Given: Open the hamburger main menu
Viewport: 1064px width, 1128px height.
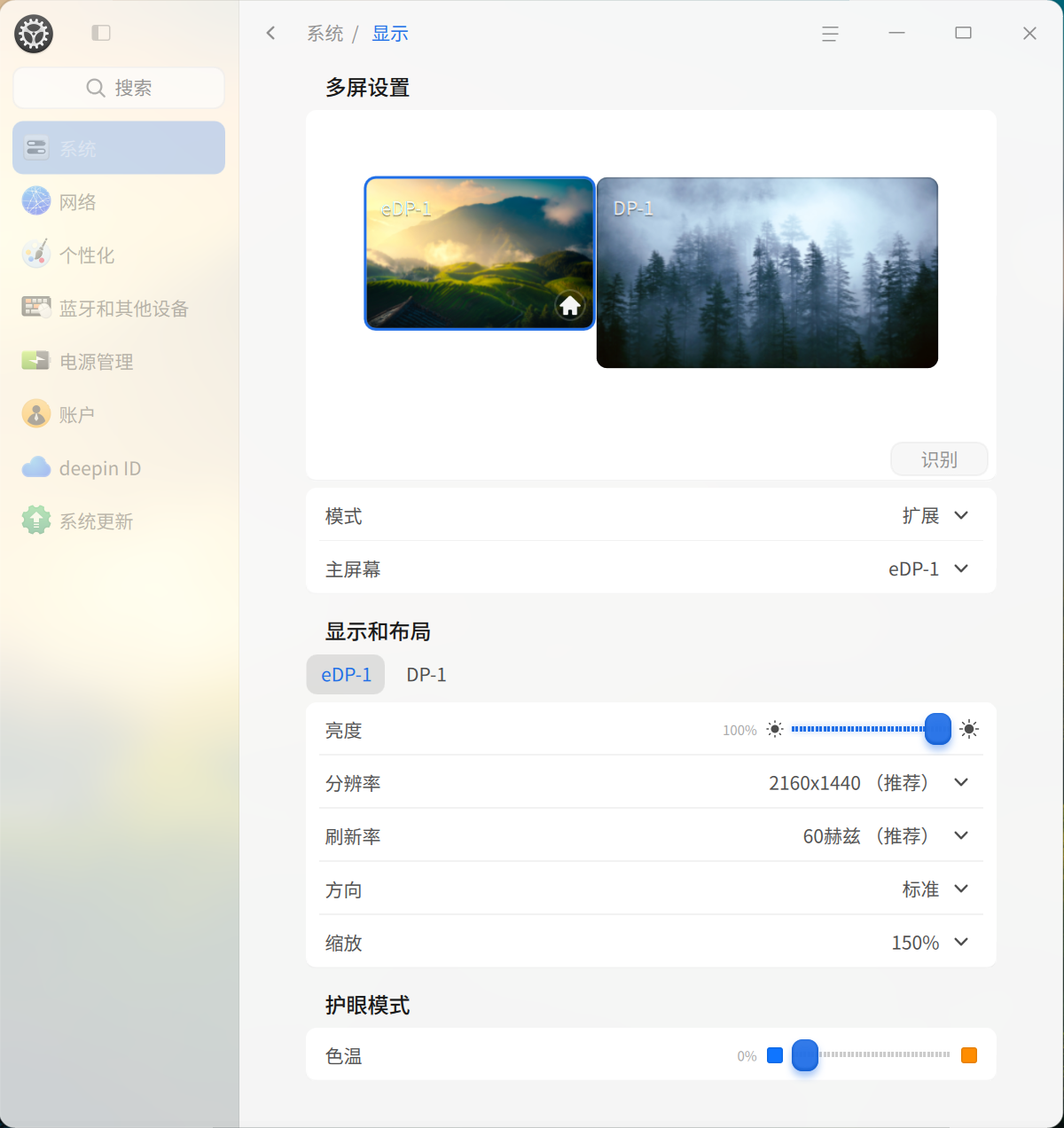Looking at the screenshot, I should (830, 34).
